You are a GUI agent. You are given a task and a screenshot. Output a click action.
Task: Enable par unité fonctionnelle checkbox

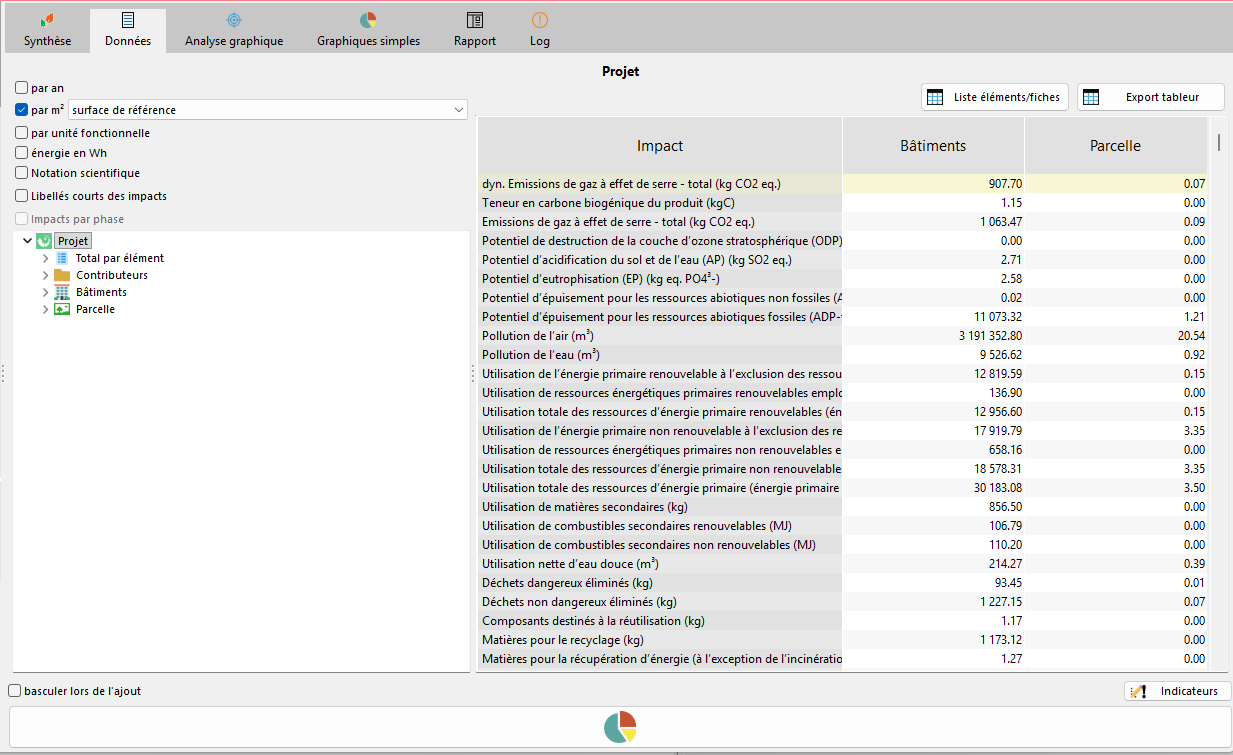coord(22,133)
